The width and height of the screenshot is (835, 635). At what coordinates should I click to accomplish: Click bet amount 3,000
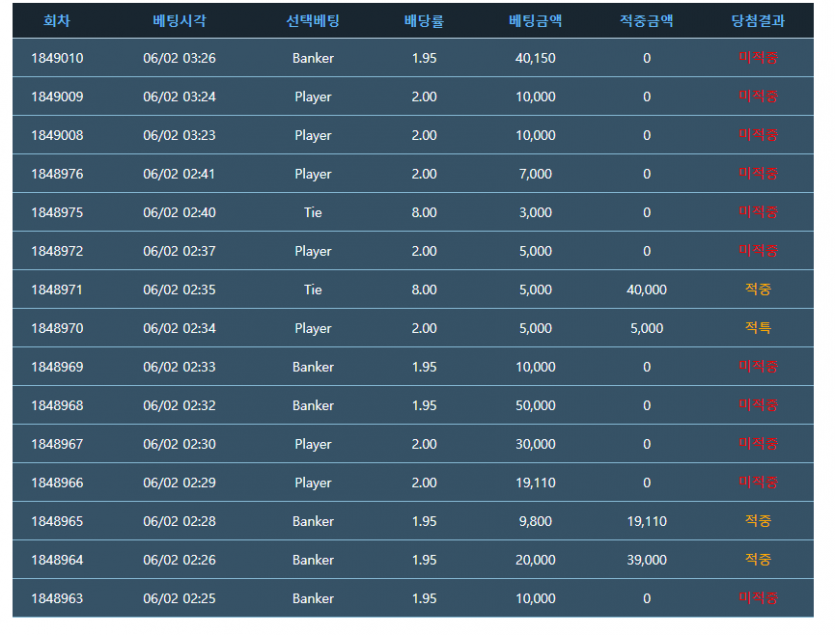pos(535,213)
